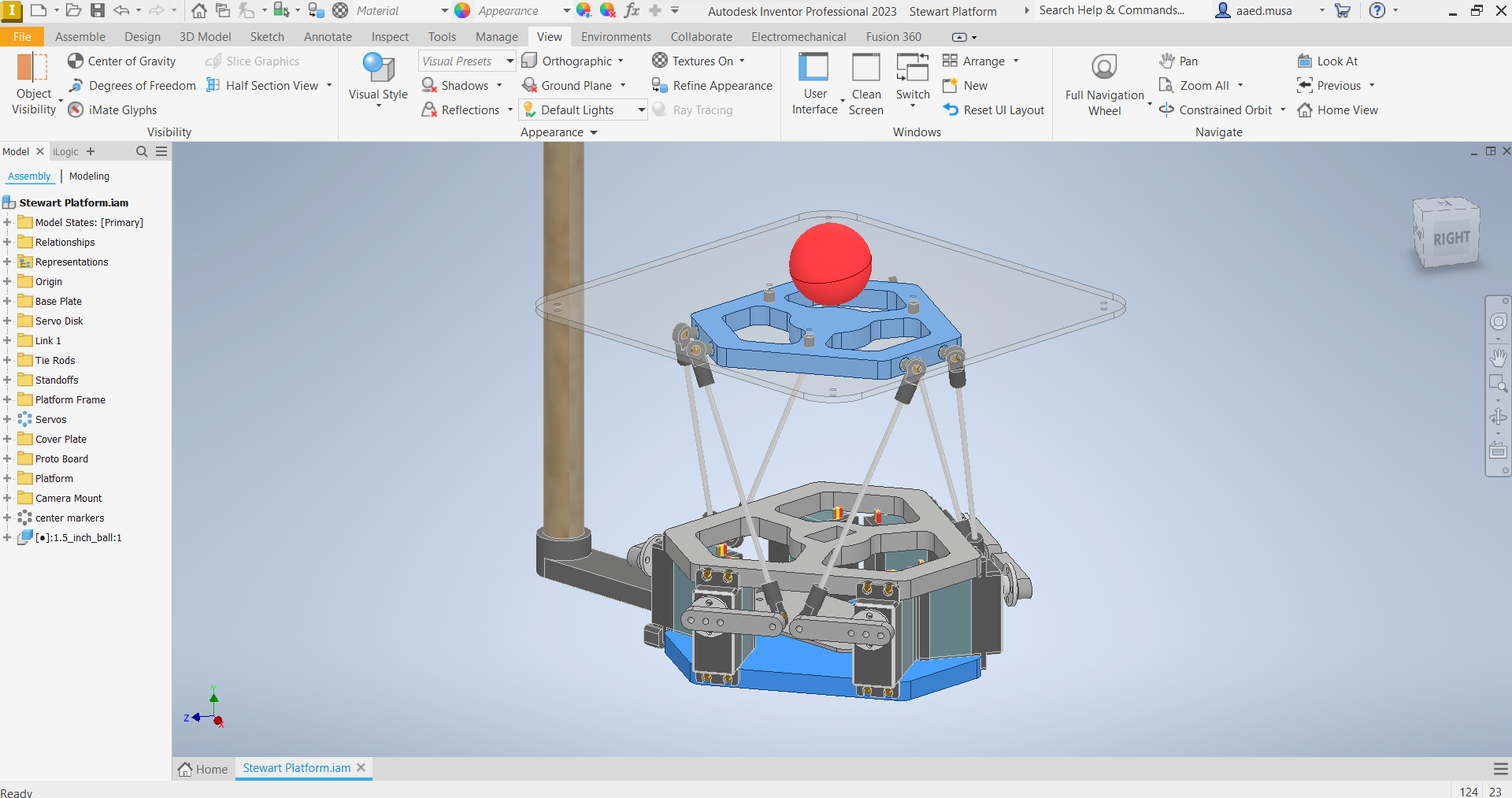Viewport: 1512px width, 798px height.
Task: Select the Constrained Orbit tool
Action: [1216, 110]
